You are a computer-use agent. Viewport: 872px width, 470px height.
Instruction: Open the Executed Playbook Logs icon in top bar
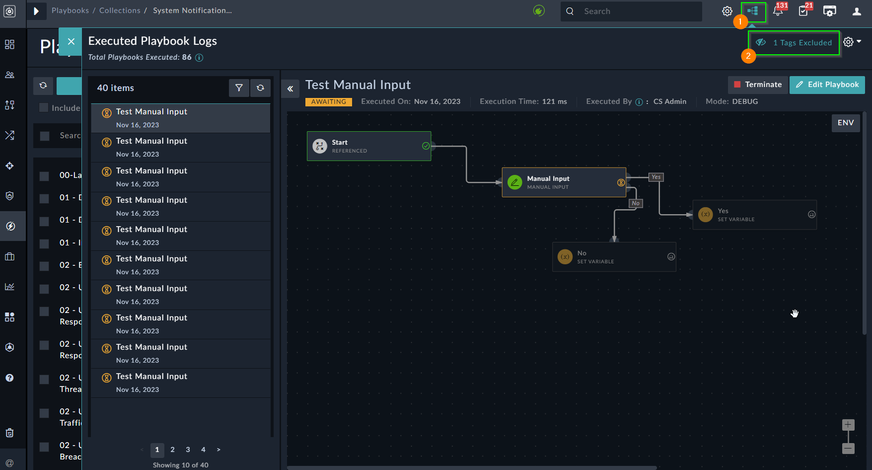[x=751, y=11]
